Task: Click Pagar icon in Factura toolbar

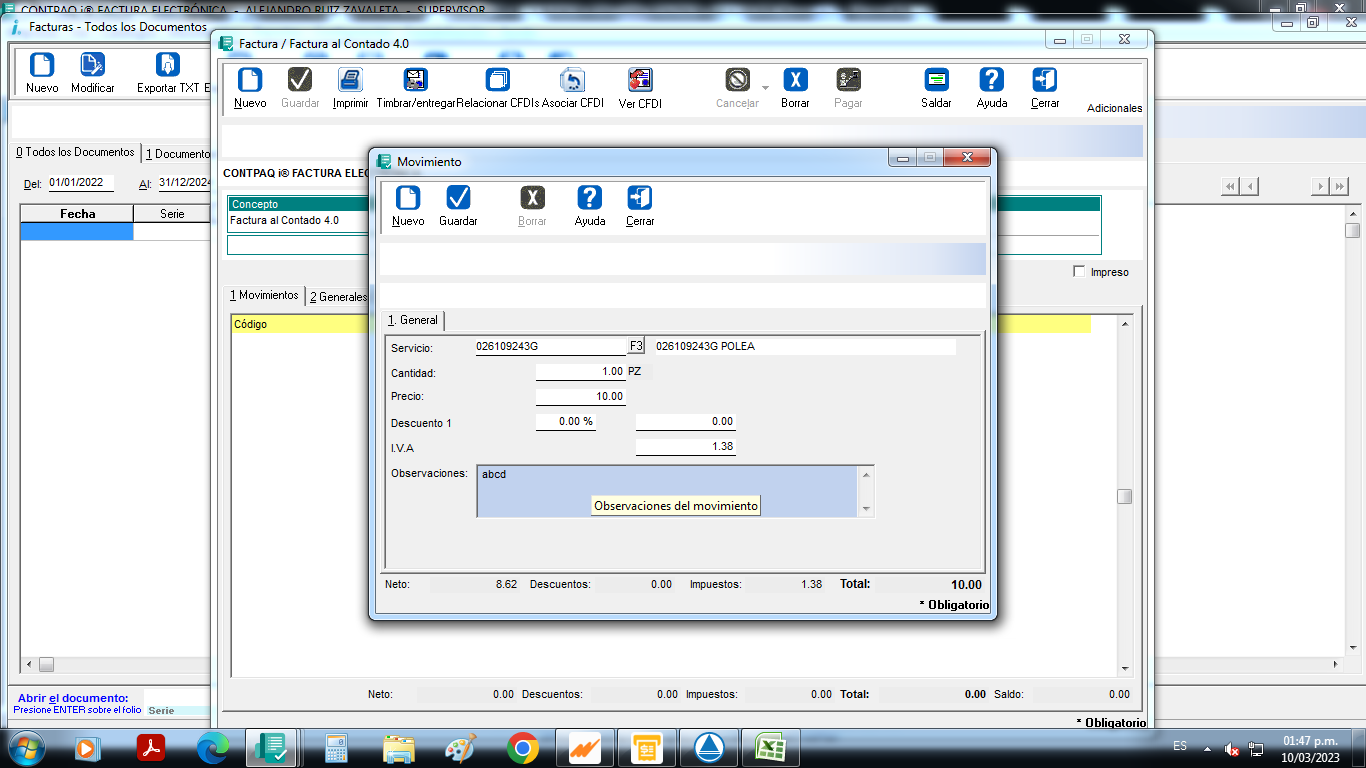Action: (x=848, y=80)
